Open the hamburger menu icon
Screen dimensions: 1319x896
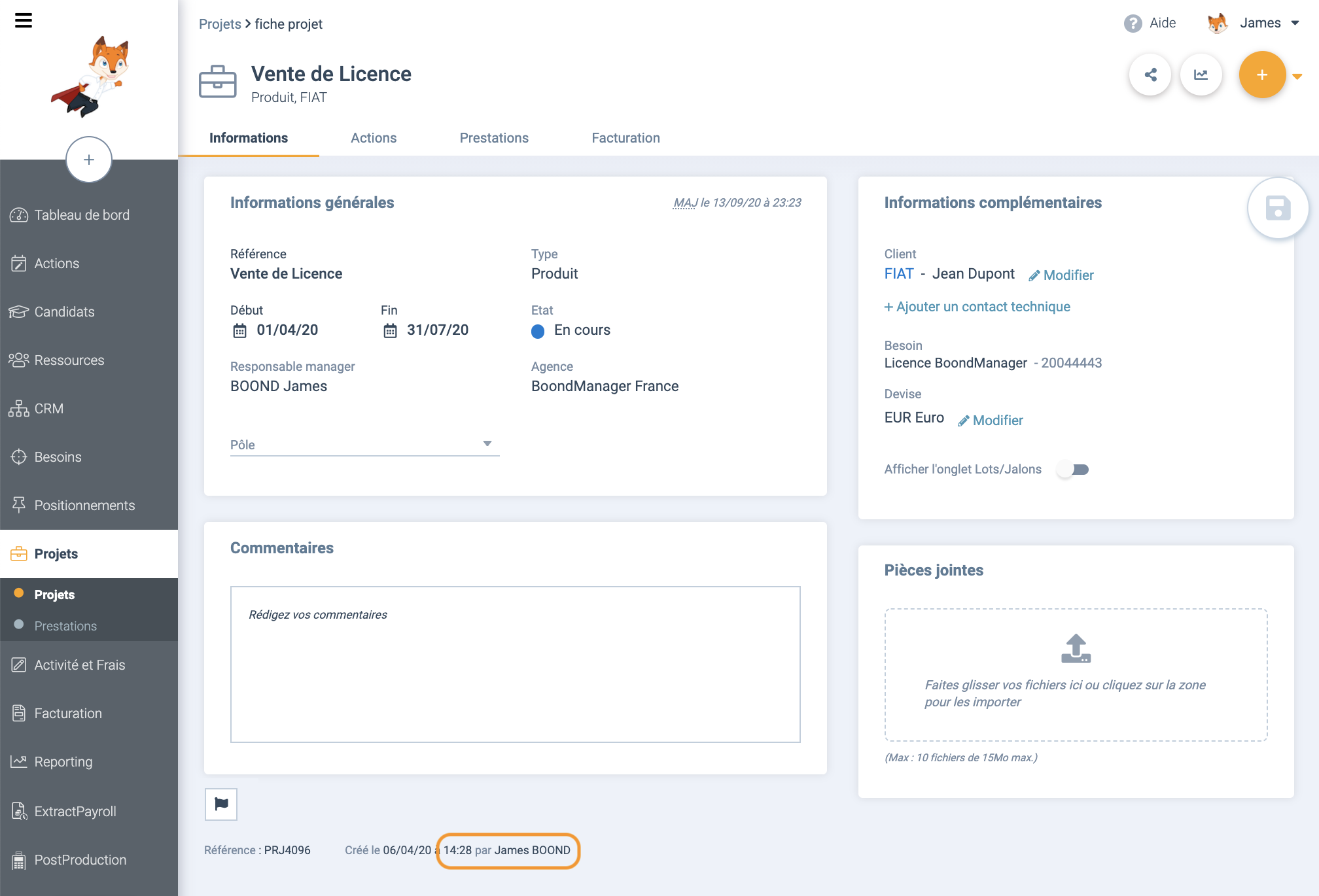(x=24, y=21)
